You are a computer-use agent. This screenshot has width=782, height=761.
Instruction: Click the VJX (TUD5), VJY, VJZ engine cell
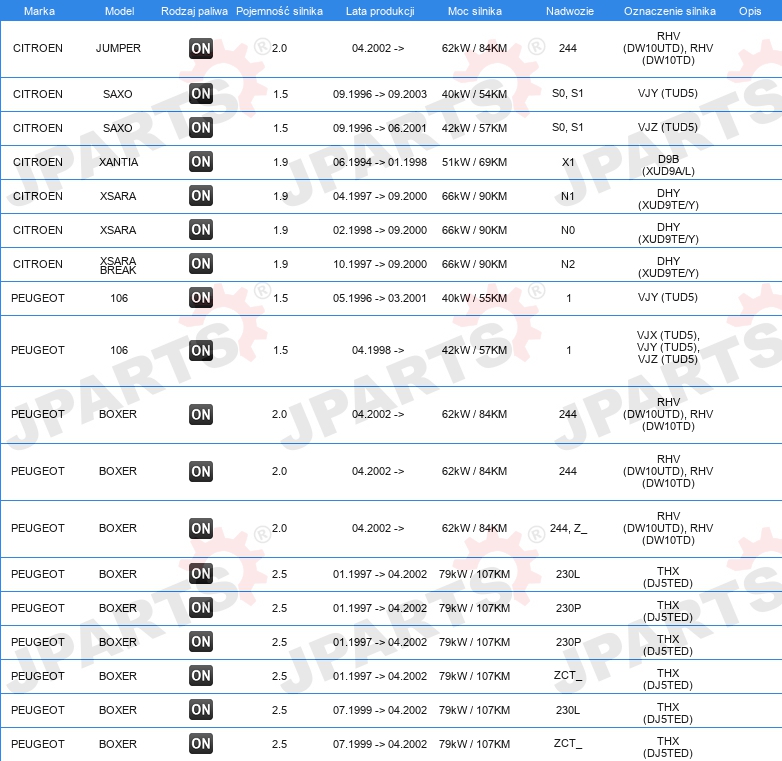[668, 347]
